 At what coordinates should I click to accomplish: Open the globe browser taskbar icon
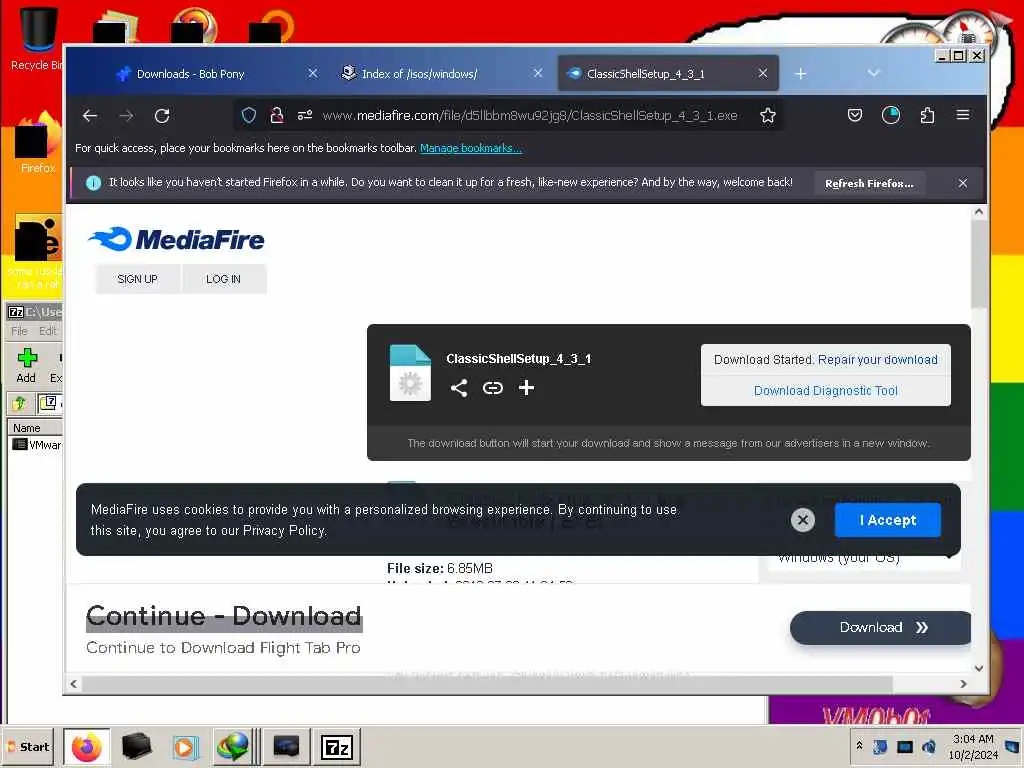click(x=234, y=747)
